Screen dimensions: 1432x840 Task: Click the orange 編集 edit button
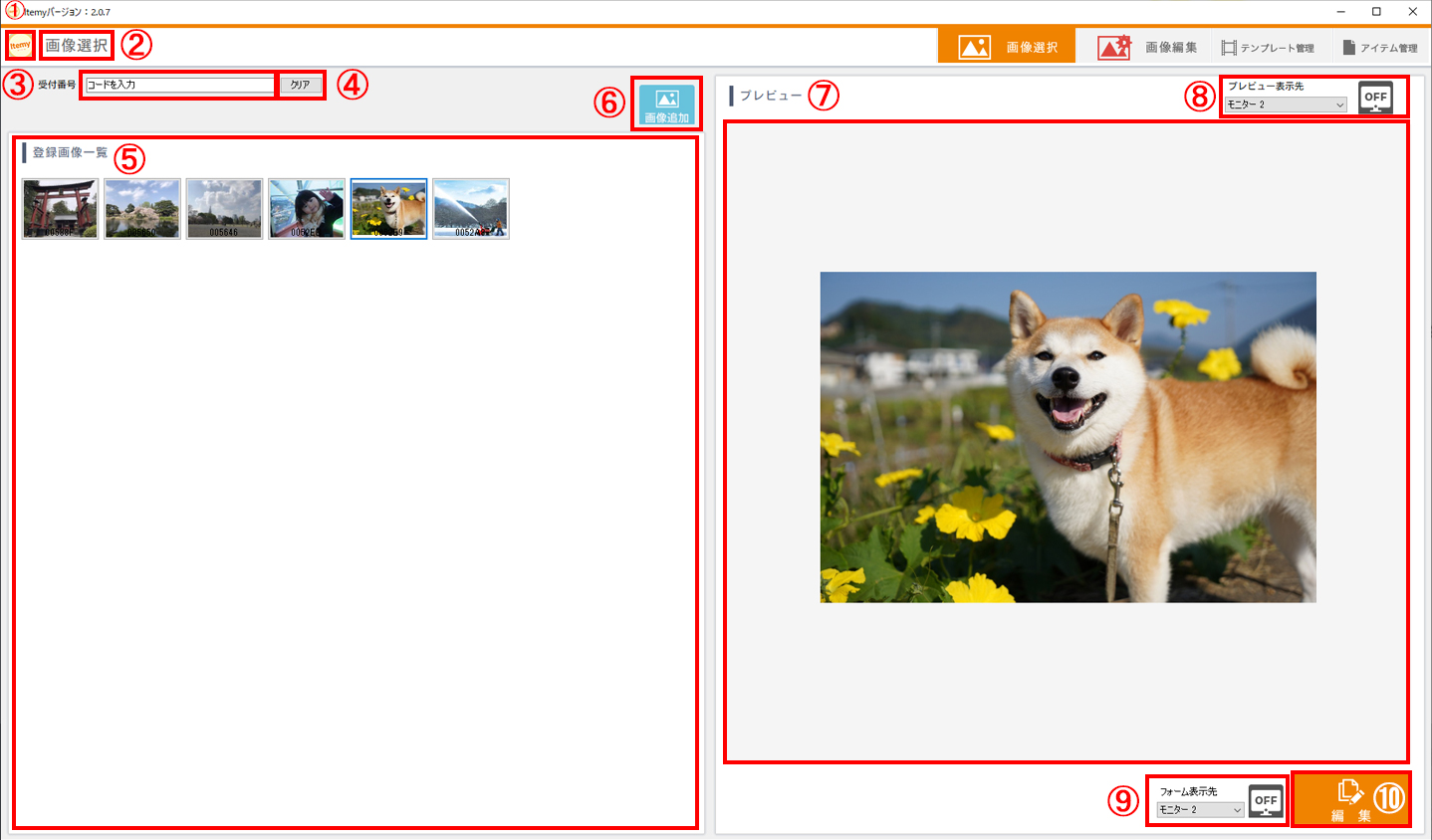click(1350, 799)
